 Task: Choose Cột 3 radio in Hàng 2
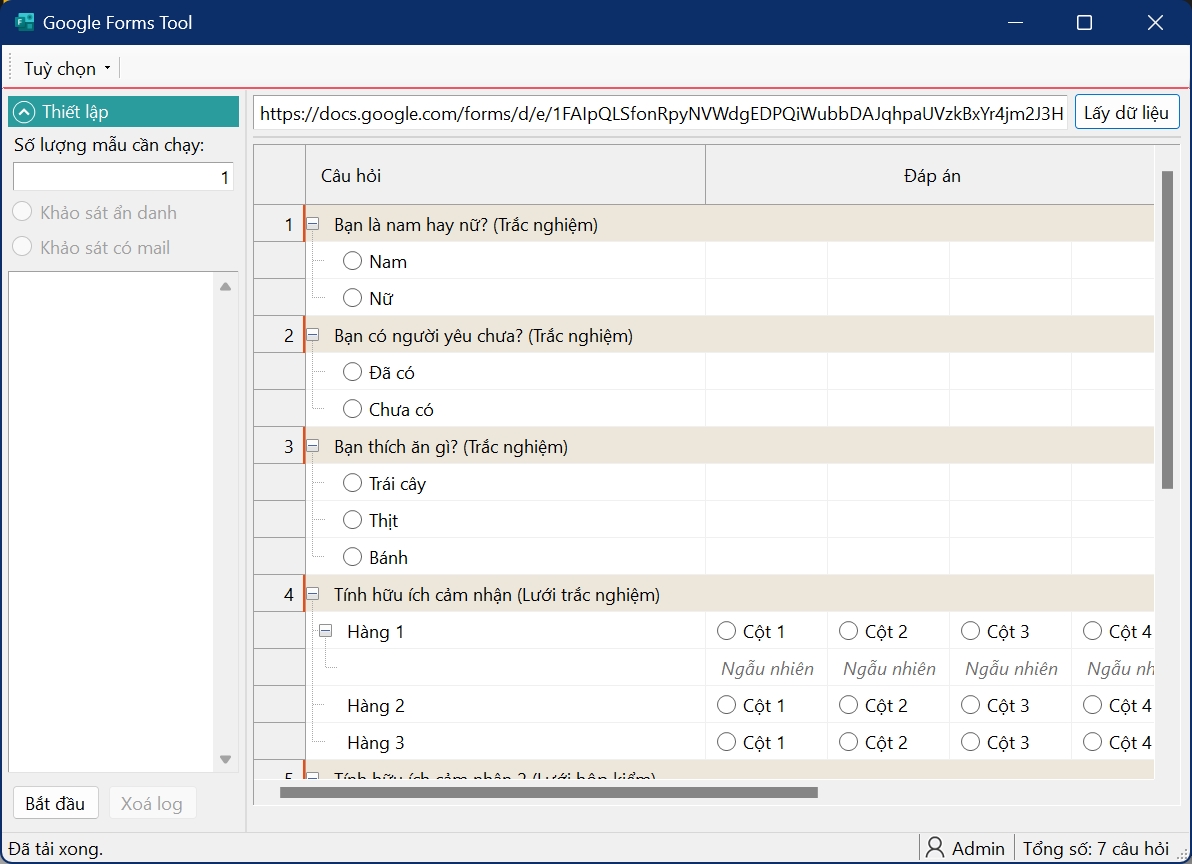(x=971, y=705)
